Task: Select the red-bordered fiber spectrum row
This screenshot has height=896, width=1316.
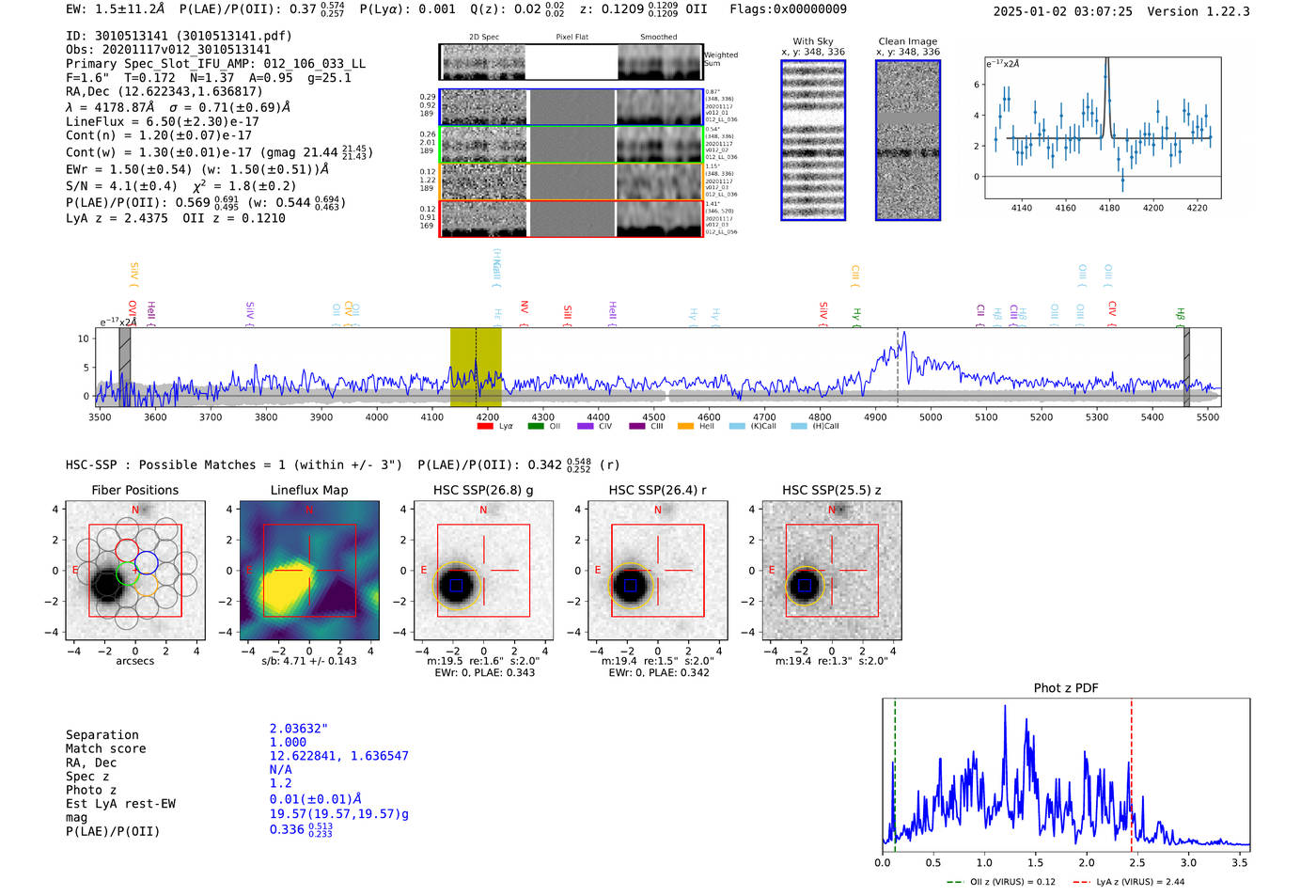Action: pyautogui.click(x=571, y=218)
